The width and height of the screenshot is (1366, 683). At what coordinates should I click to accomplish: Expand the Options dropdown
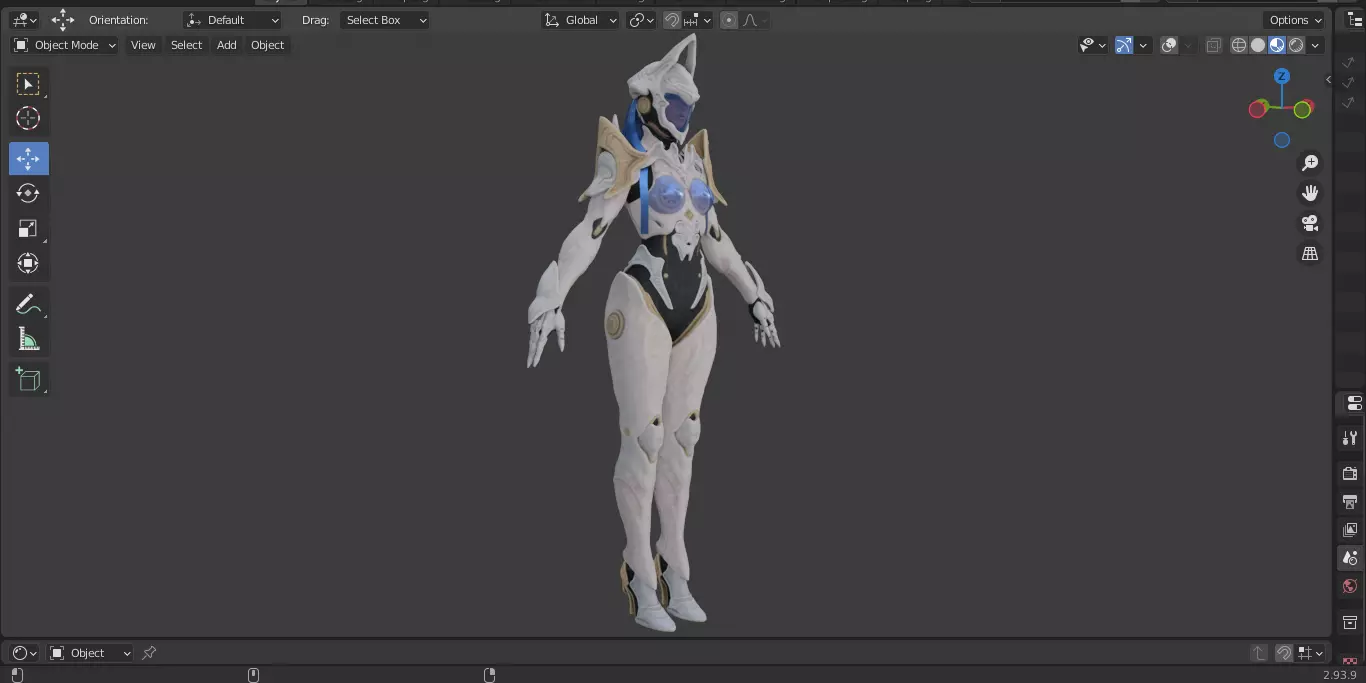coord(1295,20)
